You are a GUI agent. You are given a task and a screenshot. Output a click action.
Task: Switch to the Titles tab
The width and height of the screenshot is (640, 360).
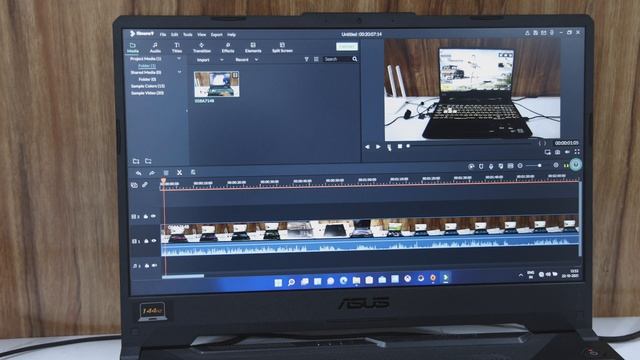(177, 48)
